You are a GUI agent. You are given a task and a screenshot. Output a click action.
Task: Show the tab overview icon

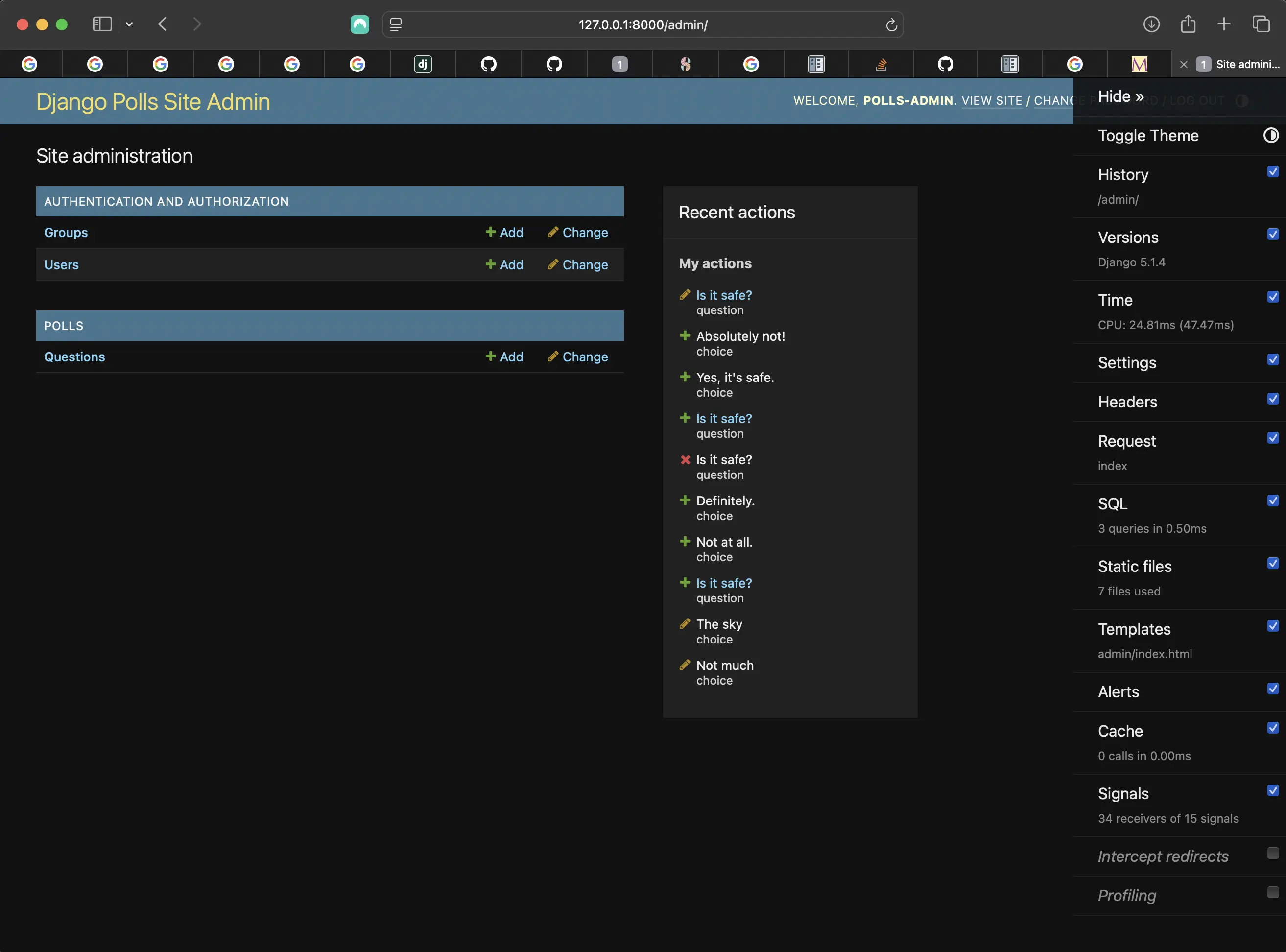click(x=1261, y=24)
